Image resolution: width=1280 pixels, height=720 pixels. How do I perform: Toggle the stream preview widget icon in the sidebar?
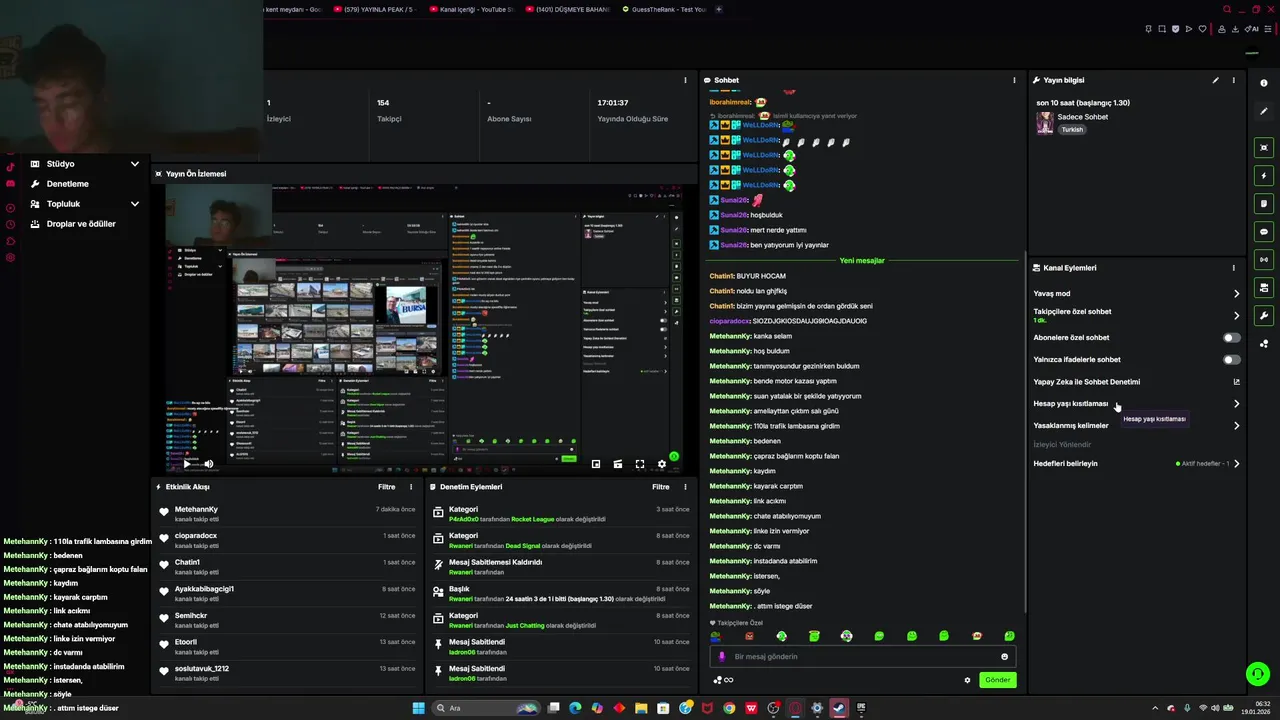pyautogui.click(x=1264, y=148)
